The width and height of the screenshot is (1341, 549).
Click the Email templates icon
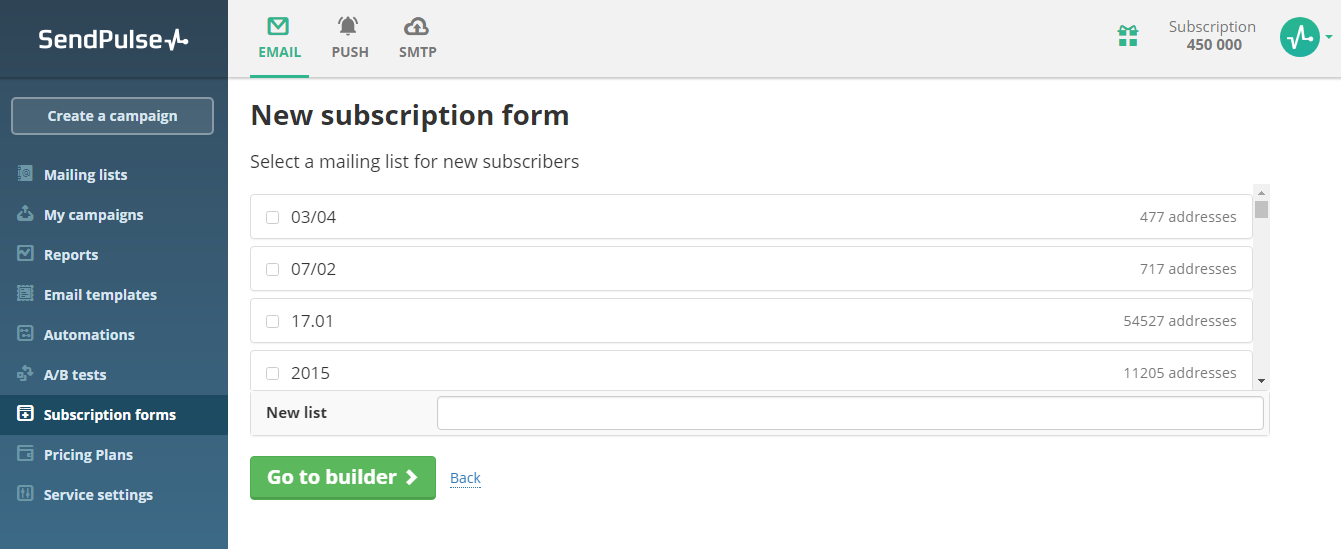coord(26,294)
